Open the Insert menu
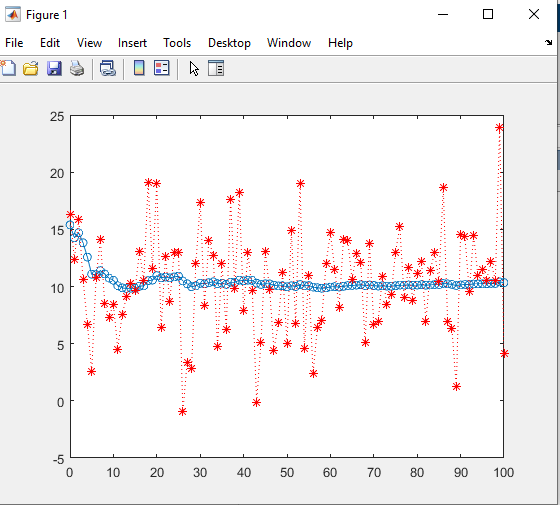Screen dimensions: 560x505 (132, 43)
